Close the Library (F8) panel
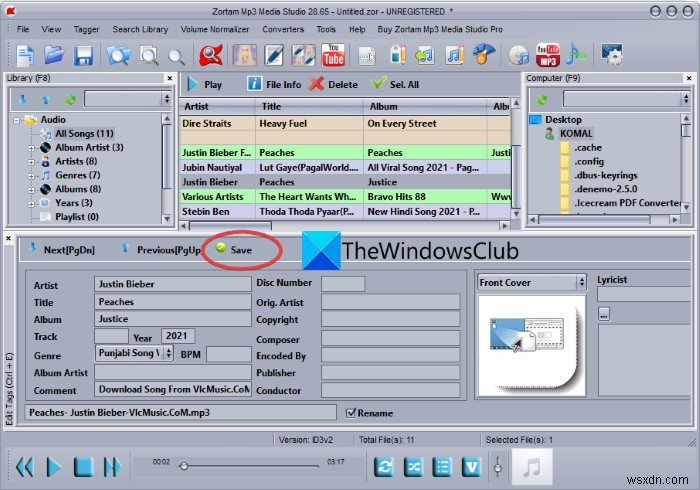This screenshot has height=490, width=700. click(x=170, y=78)
